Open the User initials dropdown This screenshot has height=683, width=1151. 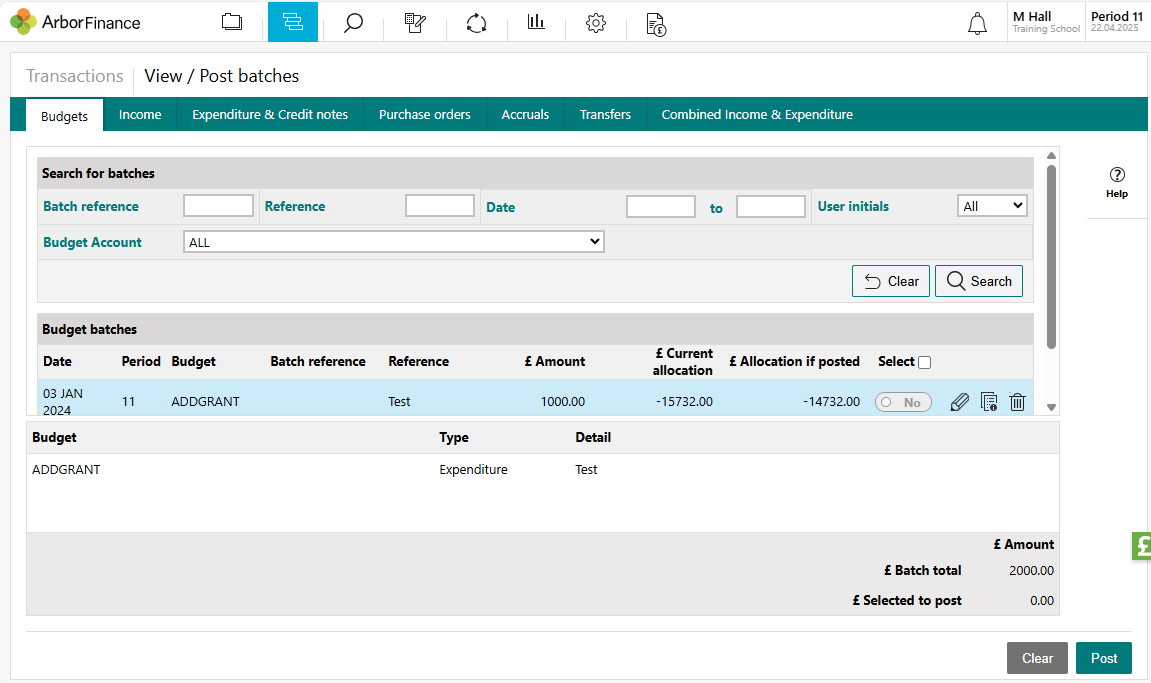(x=991, y=206)
